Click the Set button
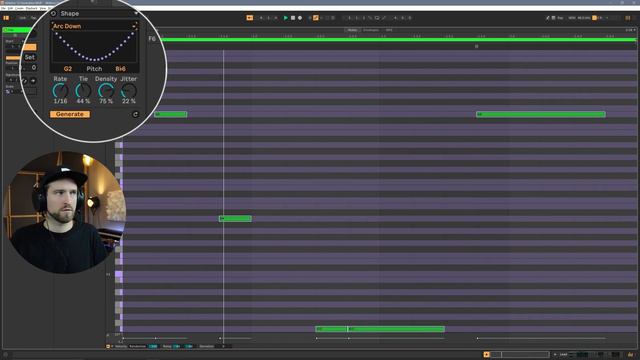 coord(29,57)
